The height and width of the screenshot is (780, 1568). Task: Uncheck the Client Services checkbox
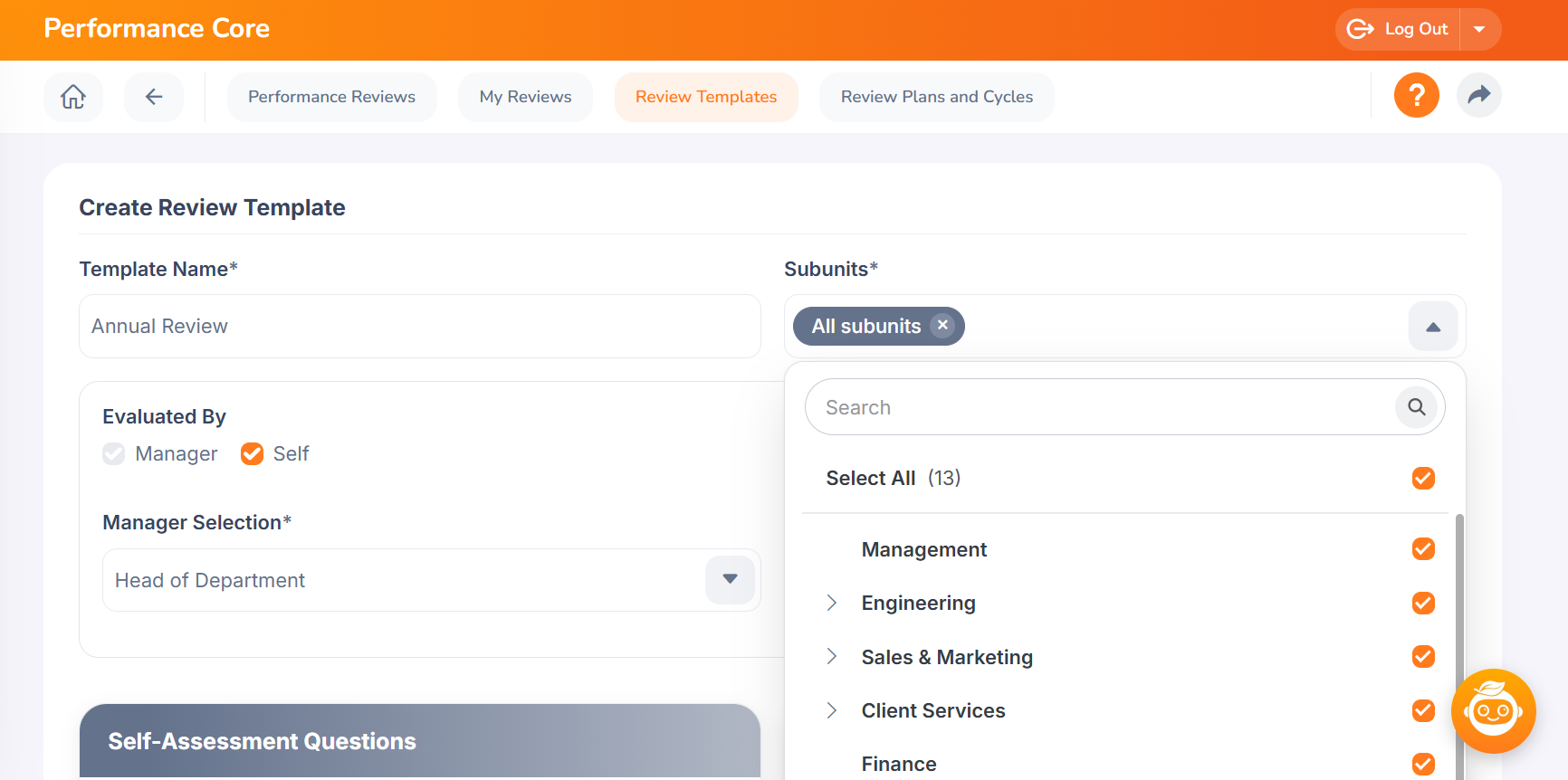coord(1423,710)
